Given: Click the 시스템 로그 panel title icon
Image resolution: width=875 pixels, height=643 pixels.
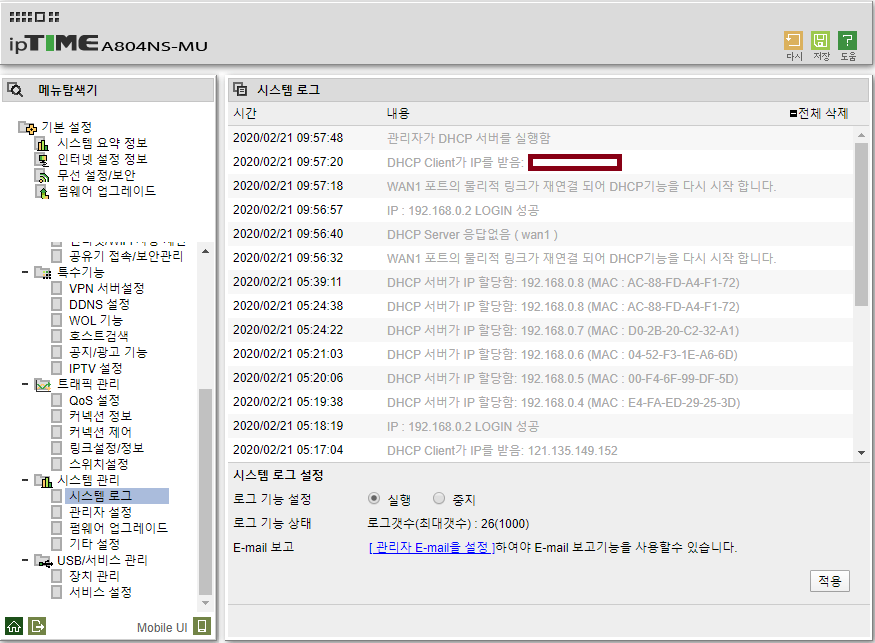Looking at the screenshot, I should pos(240,89).
